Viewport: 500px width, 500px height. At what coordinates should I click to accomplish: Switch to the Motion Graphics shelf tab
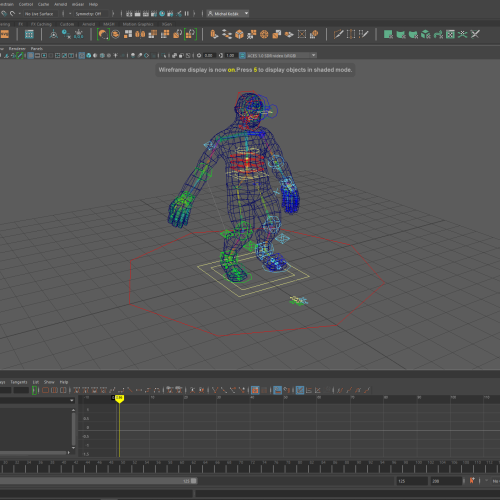point(138,24)
